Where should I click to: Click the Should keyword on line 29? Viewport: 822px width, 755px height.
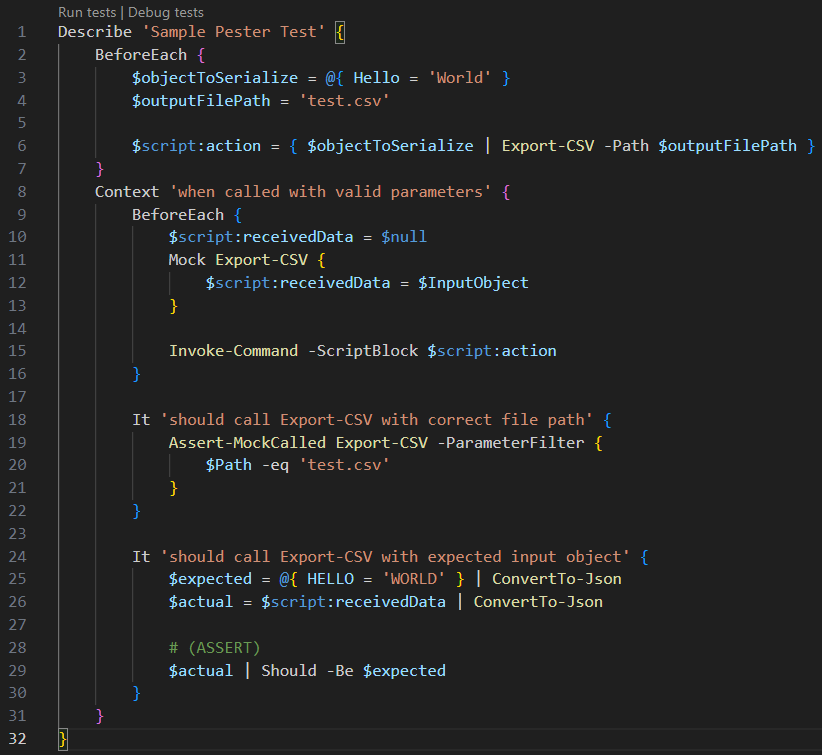tap(289, 669)
